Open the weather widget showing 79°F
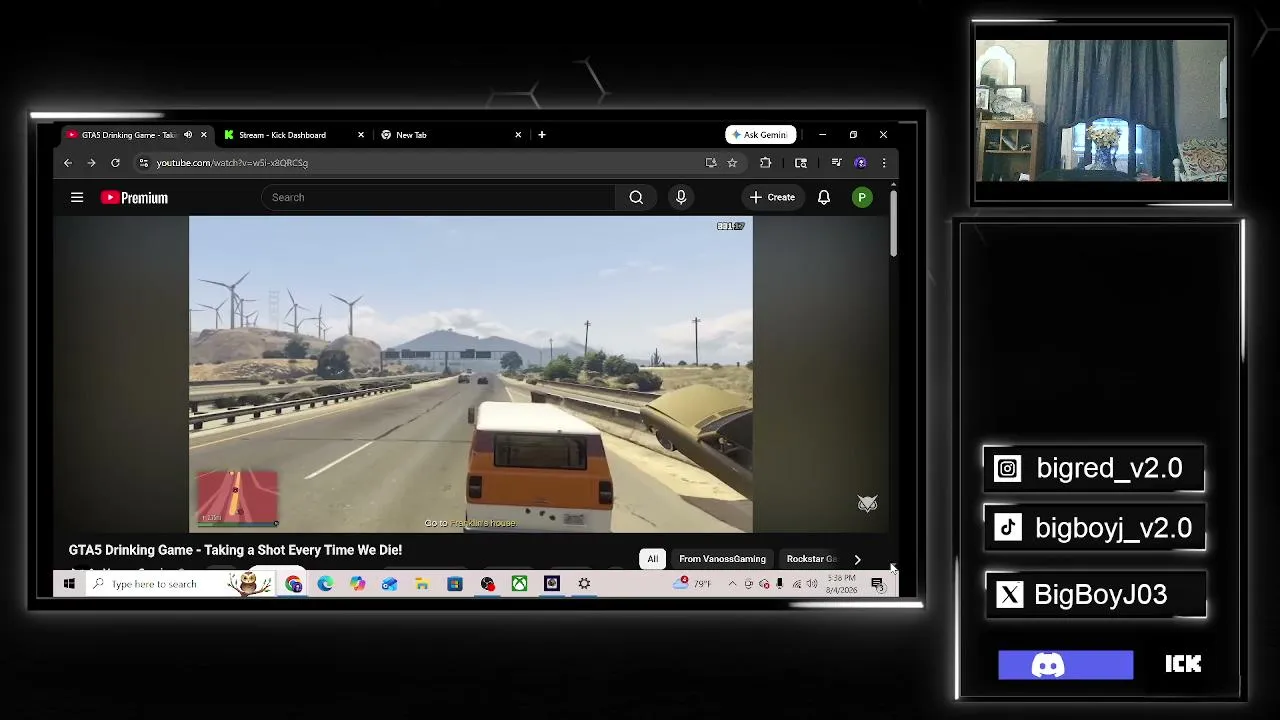This screenshot has height=720, width=1280. click(x=692, y=584)
